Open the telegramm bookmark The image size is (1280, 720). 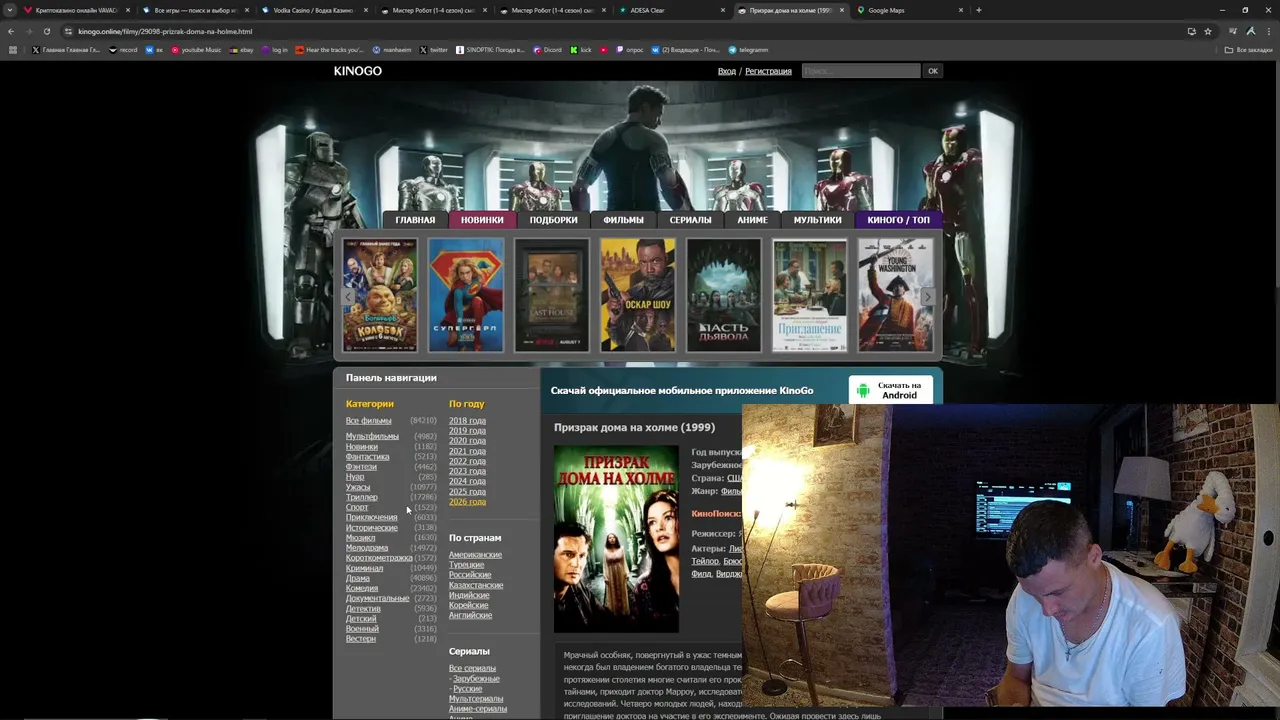[748, 50]
